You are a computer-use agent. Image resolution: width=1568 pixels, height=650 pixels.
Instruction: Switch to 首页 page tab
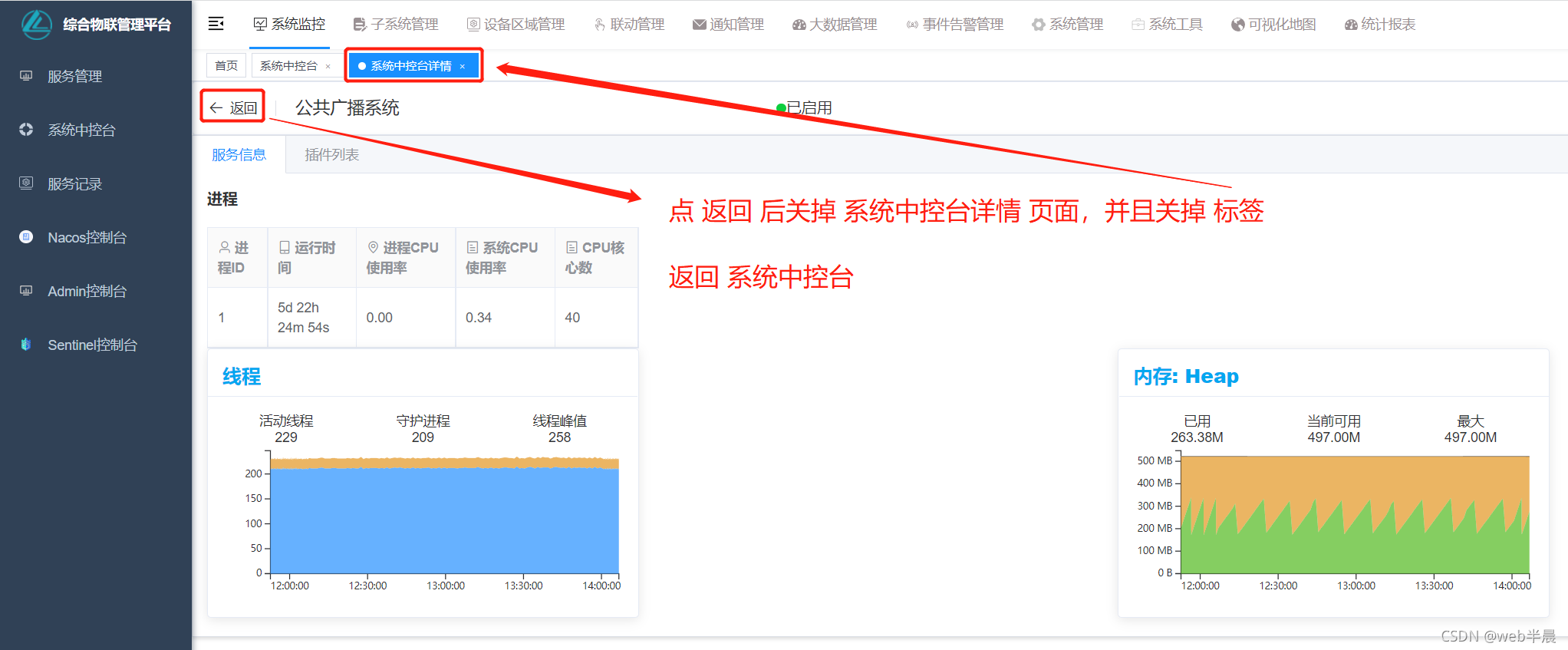click(226, 66)
